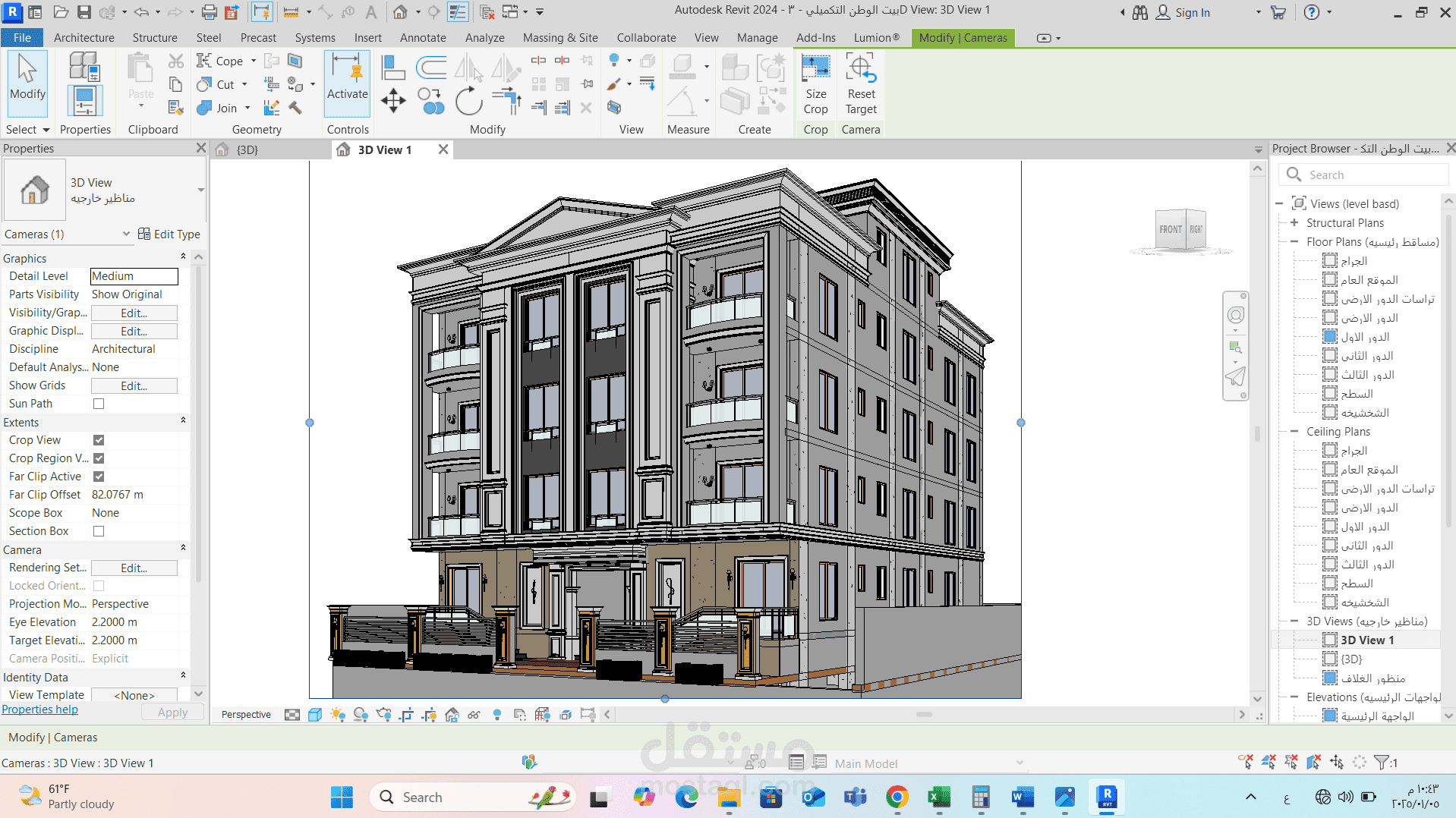Cut to clipboard with scissors icon

click(x=176, y=61)
